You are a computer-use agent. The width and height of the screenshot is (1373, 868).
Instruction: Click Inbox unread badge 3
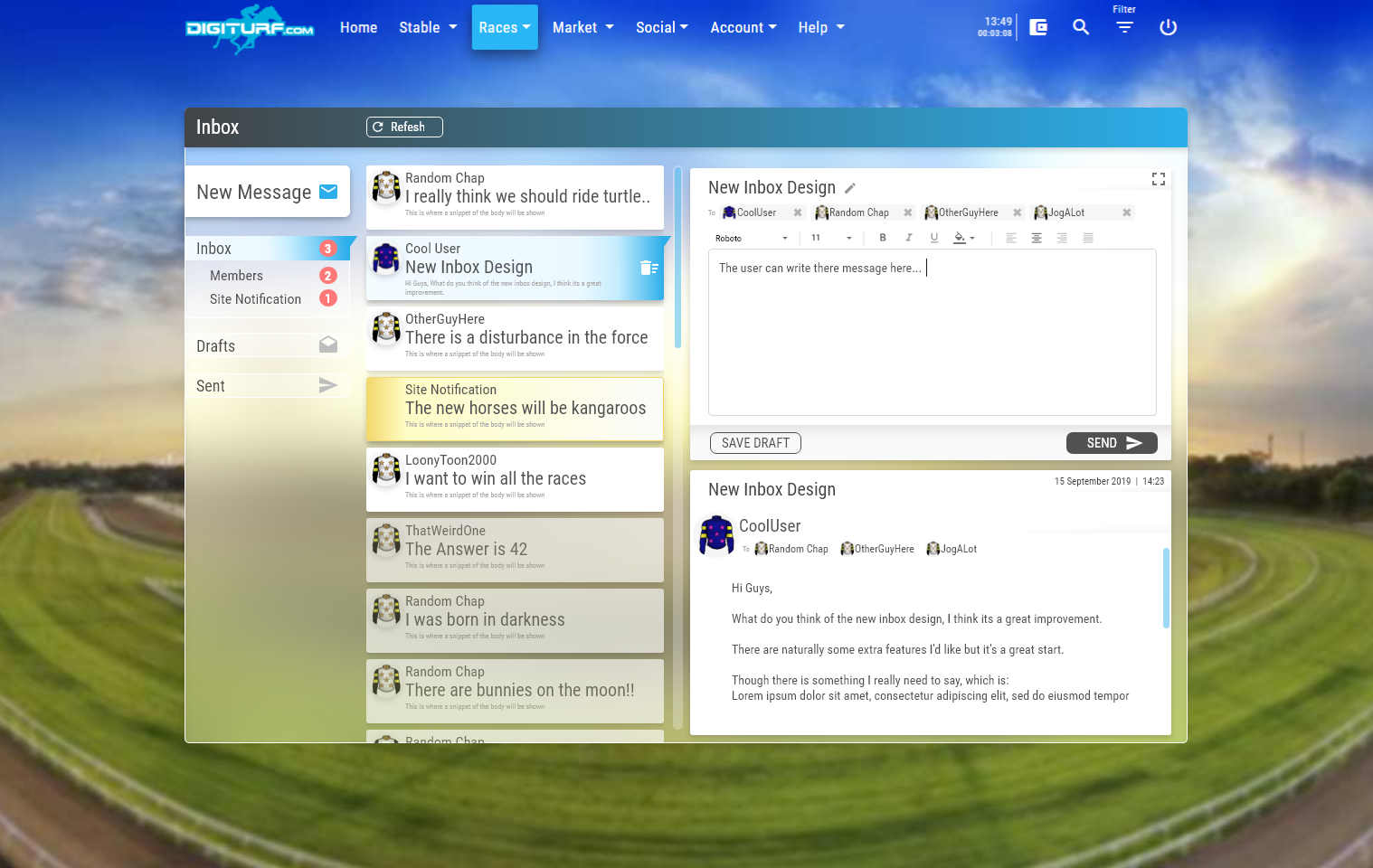pyautogui.click(x=328, y=248)
